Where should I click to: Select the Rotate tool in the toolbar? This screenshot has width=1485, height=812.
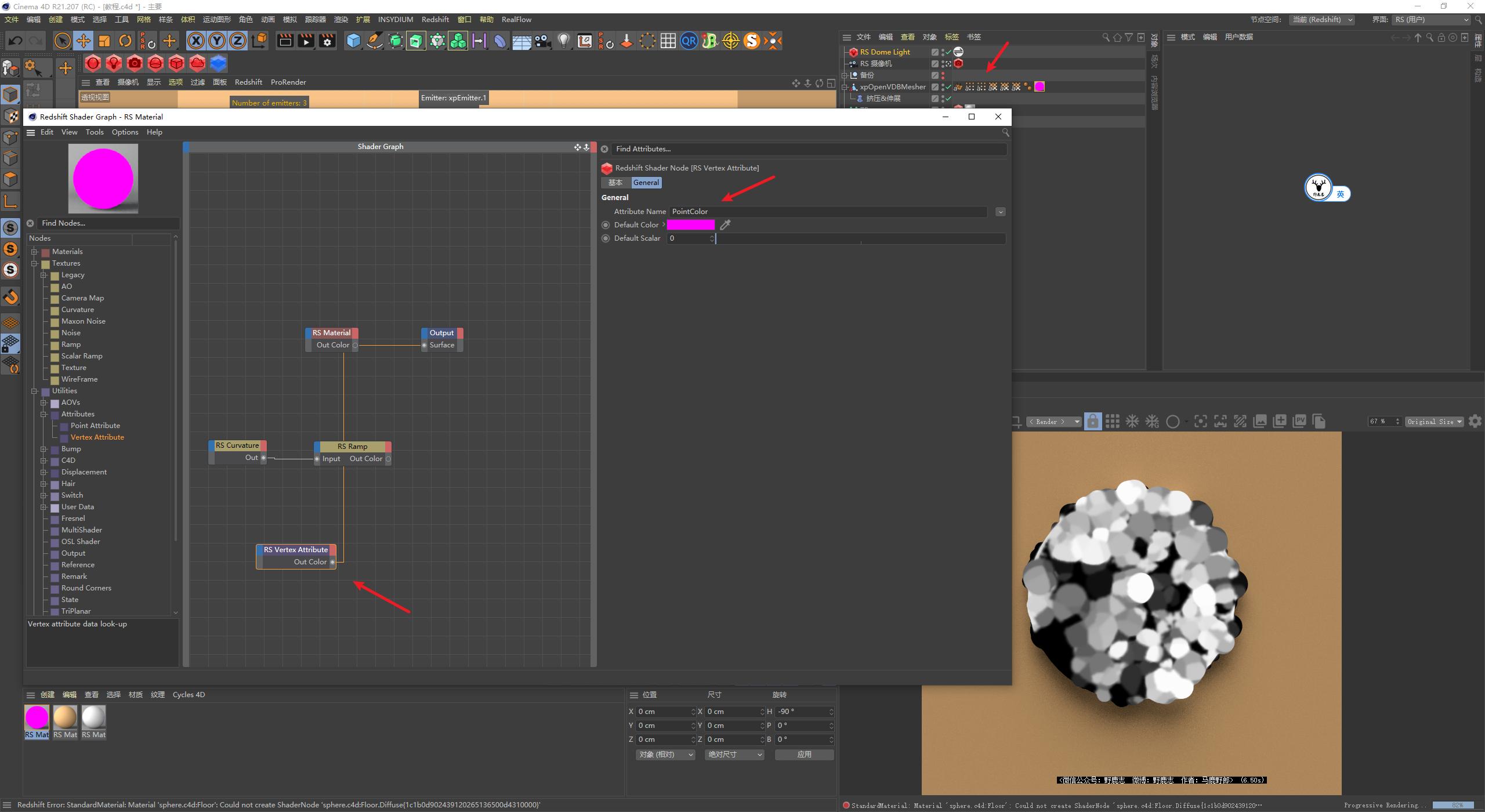125,41
